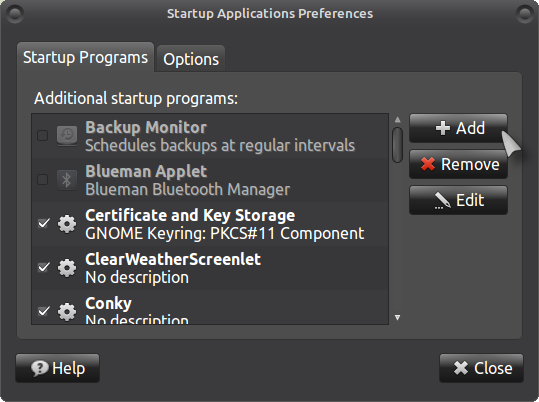Edit the selected startup entry

[458, 200]
